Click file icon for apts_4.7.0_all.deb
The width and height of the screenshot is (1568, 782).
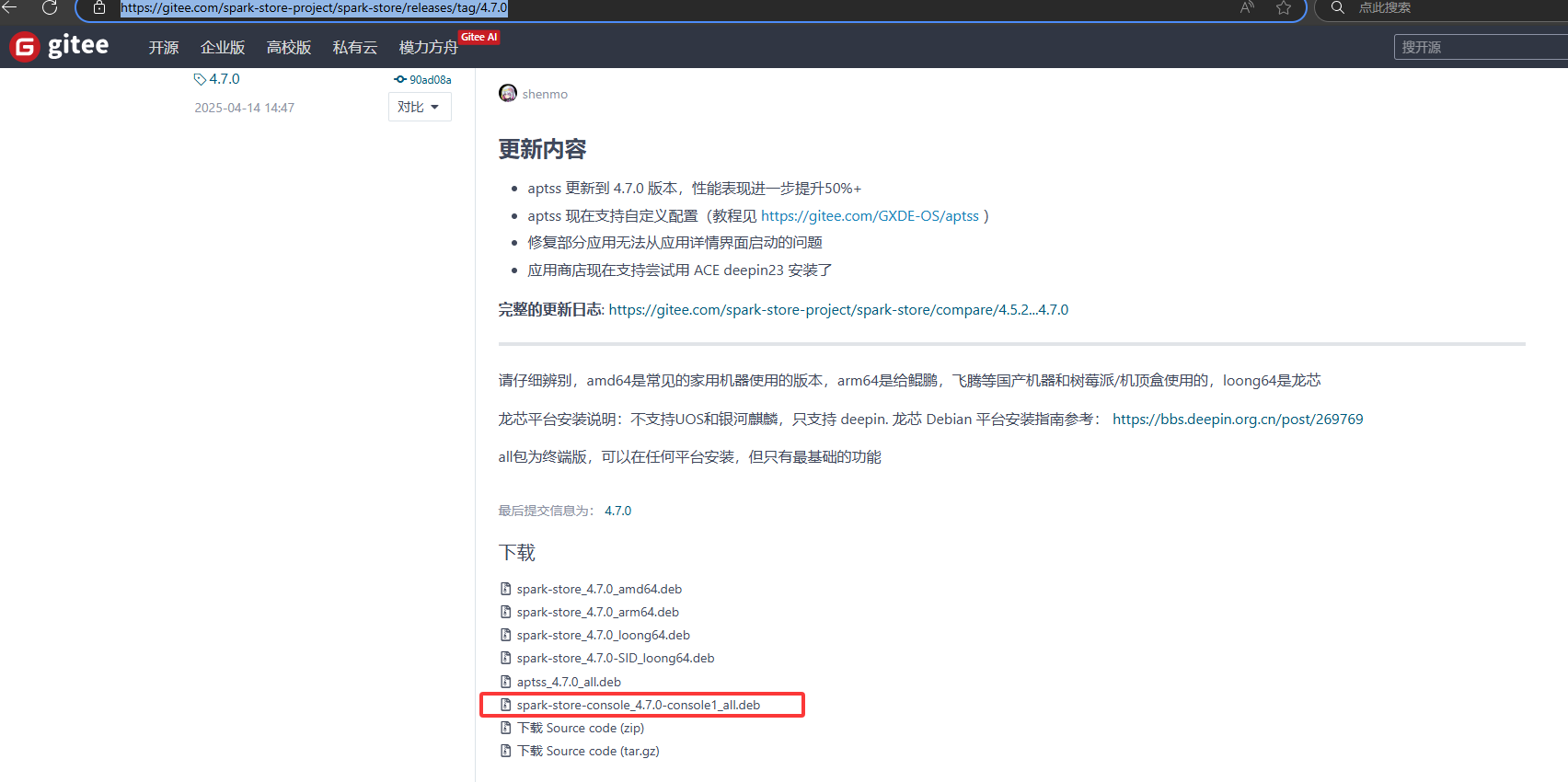pyautogui.click(x=505, y=682)
